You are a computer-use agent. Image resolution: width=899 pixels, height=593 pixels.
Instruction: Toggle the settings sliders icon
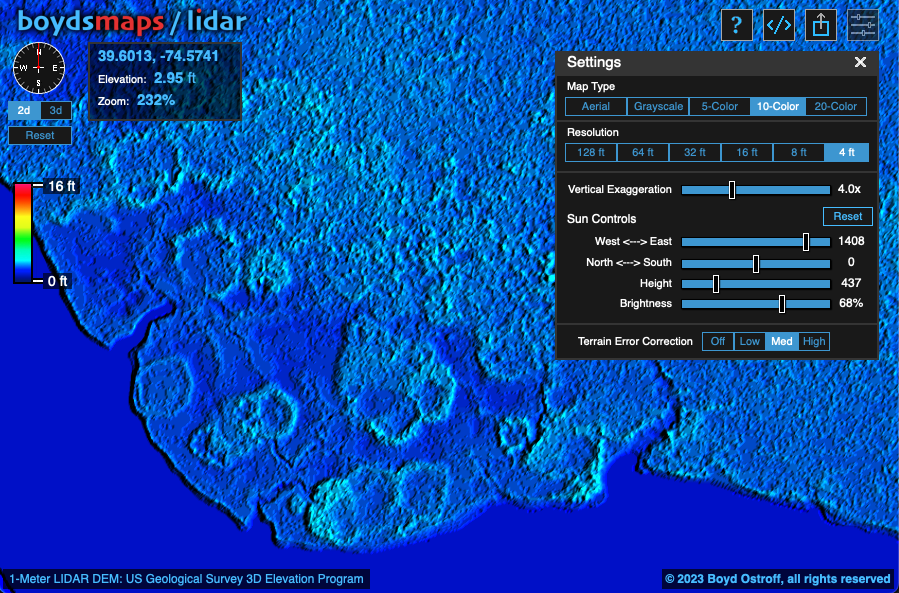[x=863, y=25]
